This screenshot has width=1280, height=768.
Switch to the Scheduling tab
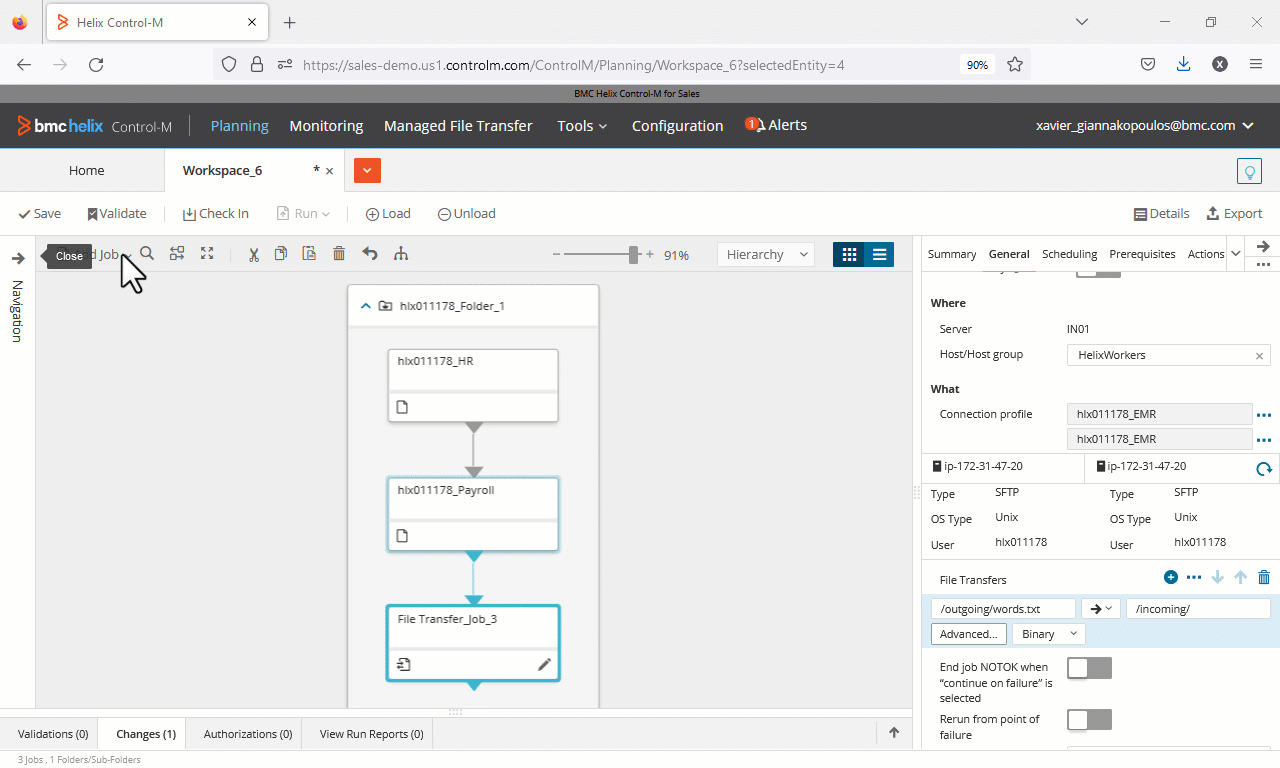tap(1069, 254)
